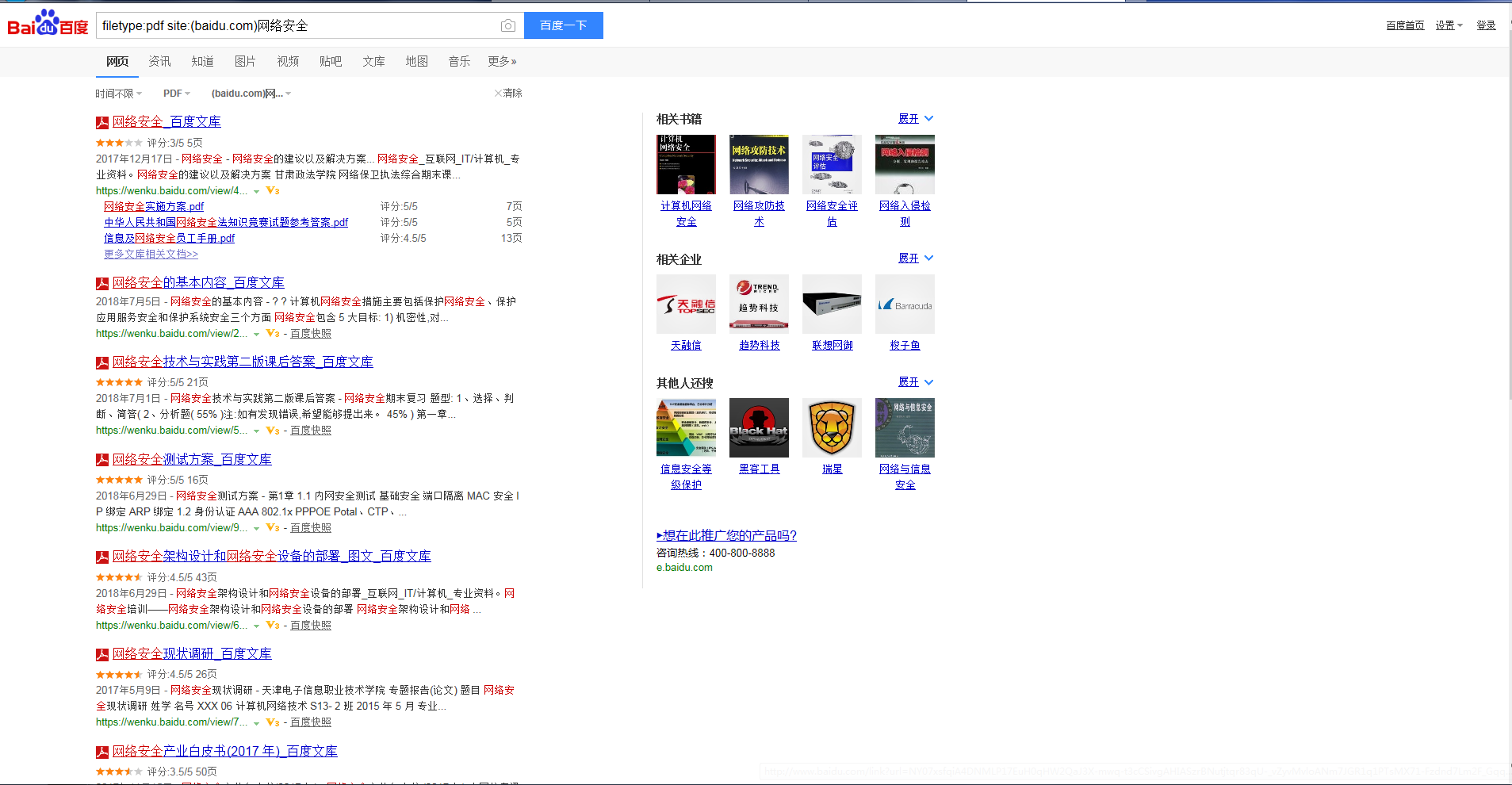Open 网络与信息安全 book thumbnail
The image size is (1512, 785).
click(x=905, y=427)
